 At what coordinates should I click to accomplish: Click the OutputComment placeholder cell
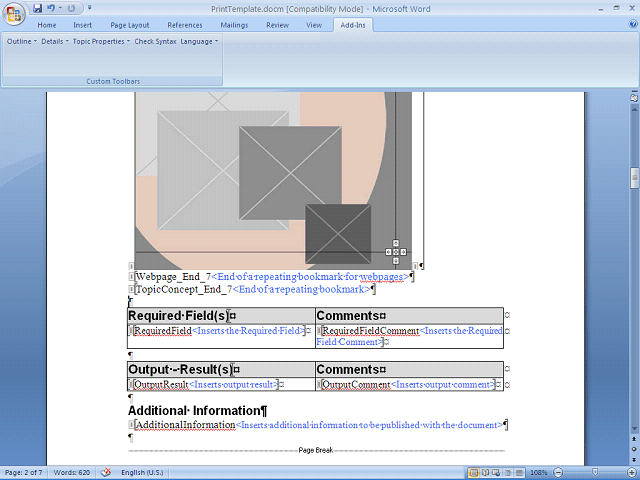click(409, 384)
